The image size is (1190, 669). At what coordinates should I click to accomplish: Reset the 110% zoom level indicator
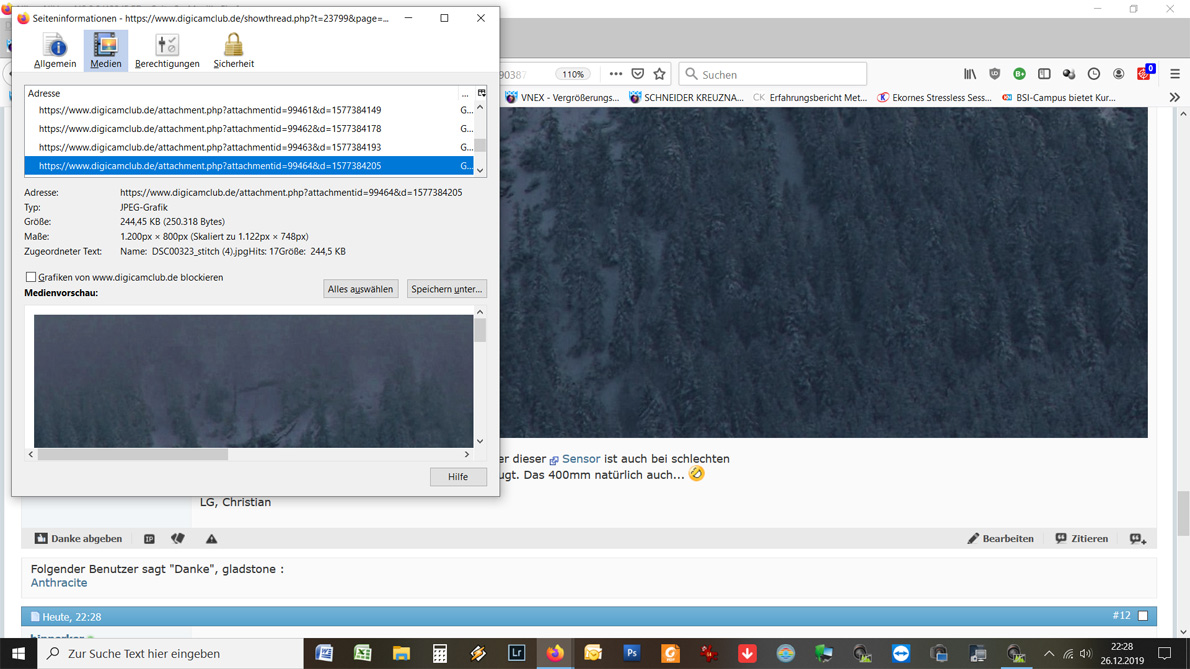(x=573, y=74)
